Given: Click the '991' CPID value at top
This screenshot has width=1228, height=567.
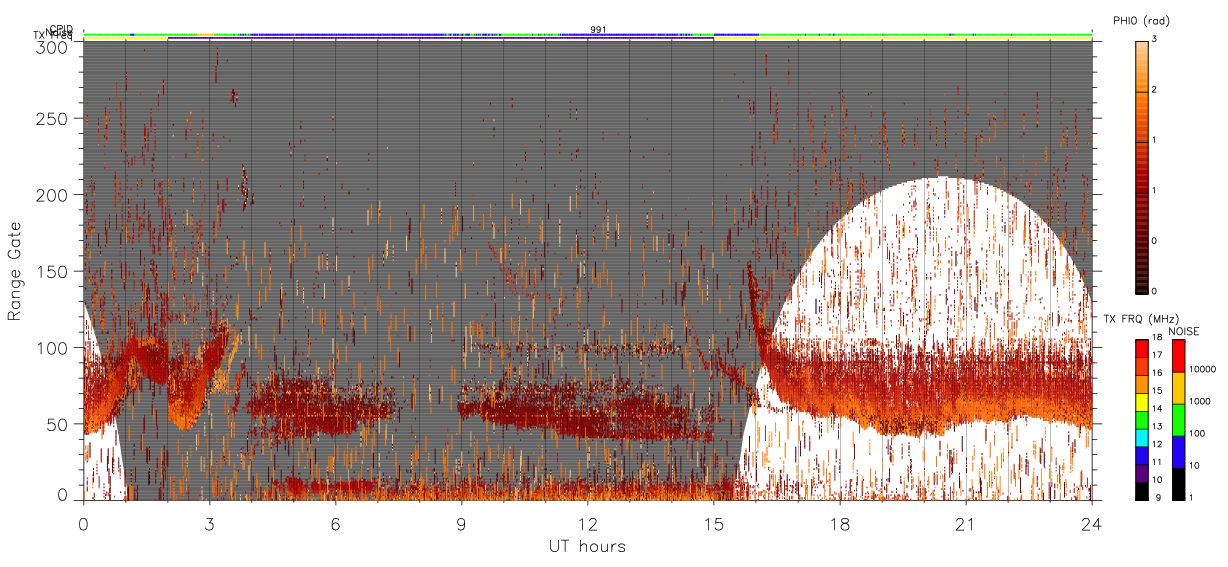Looking at the screenshot, I should pyautogui.click(x=599, y=30).
